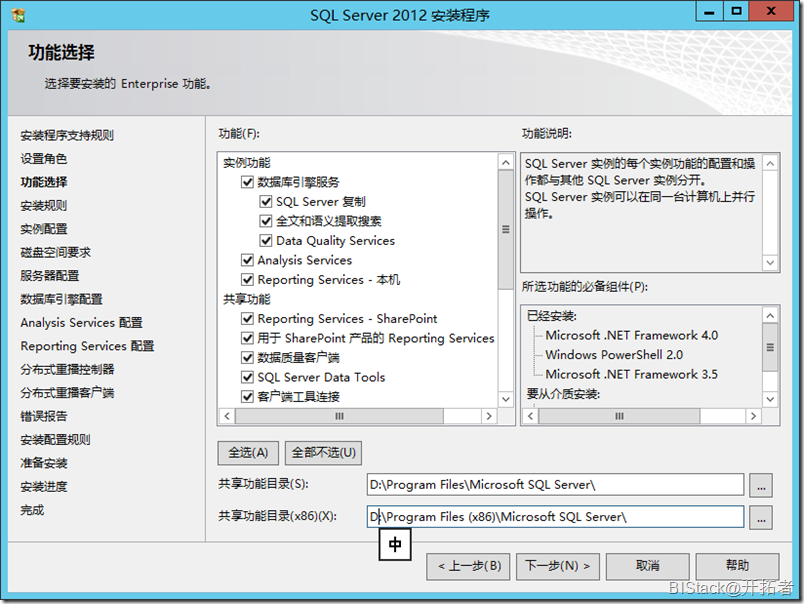Select 功能选择 step in sidebar
The height and width of the screenshot is (604, 804).
click(x=44, y=182)
